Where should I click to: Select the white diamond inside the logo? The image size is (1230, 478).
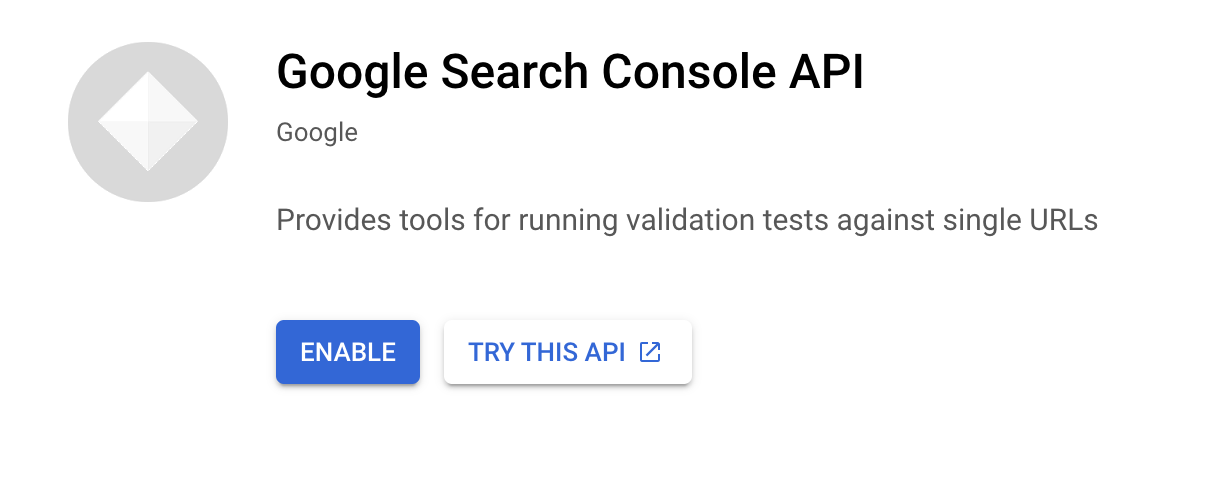pyautogui.click(x=148, y=122)
